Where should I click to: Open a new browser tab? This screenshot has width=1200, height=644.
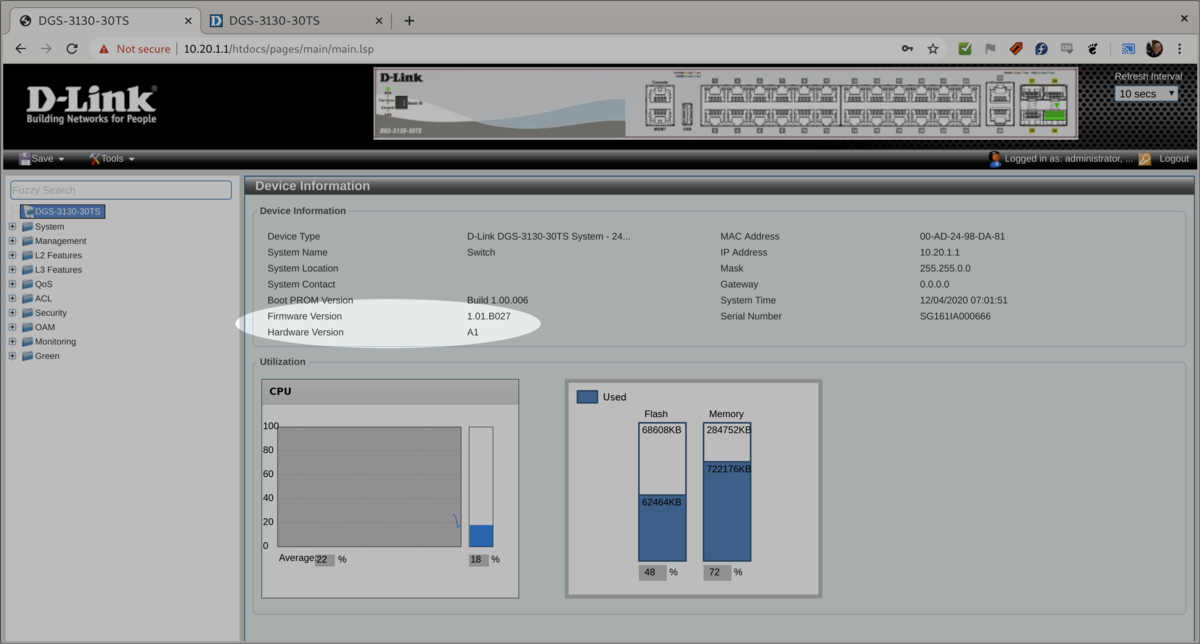[x=409, y=20]
